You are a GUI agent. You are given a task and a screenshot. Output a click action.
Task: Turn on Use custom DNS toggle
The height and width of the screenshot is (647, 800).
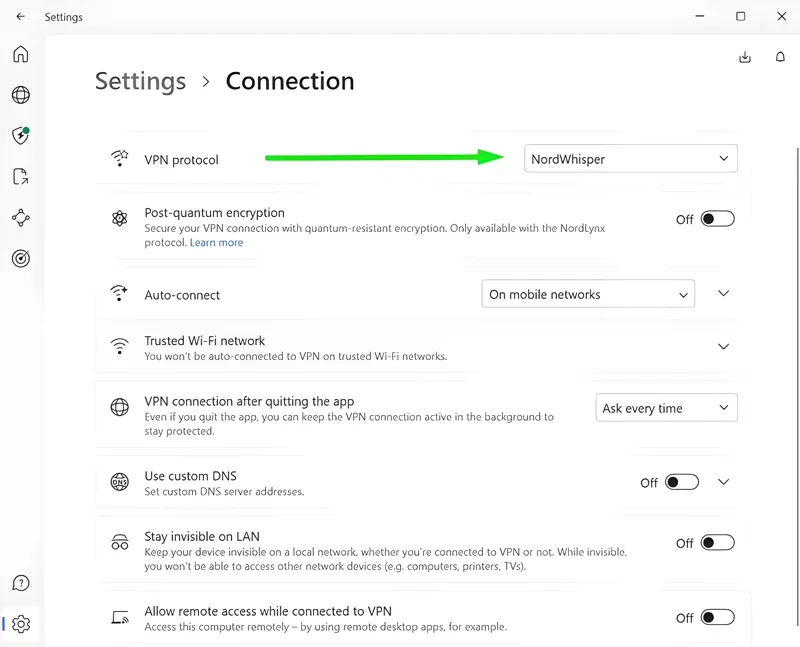[682, 483]
